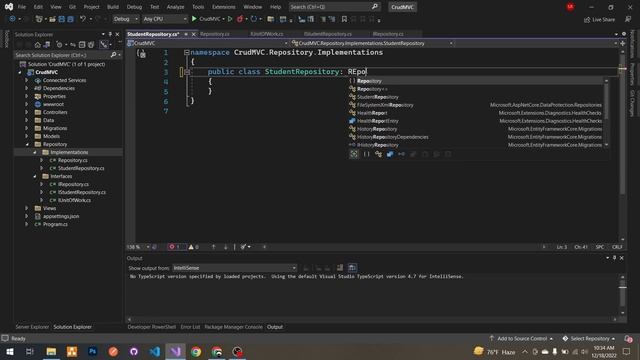Toggle the interface filter in IntelliSense popup
This screenshot has height=360, width=640.
click(x=402, y=154)
